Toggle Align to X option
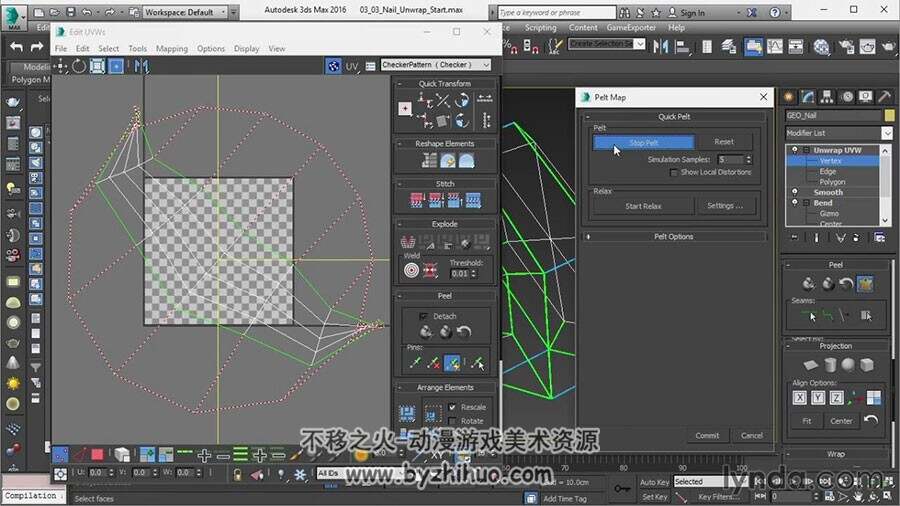900x506 pixels. pos(800,398)
